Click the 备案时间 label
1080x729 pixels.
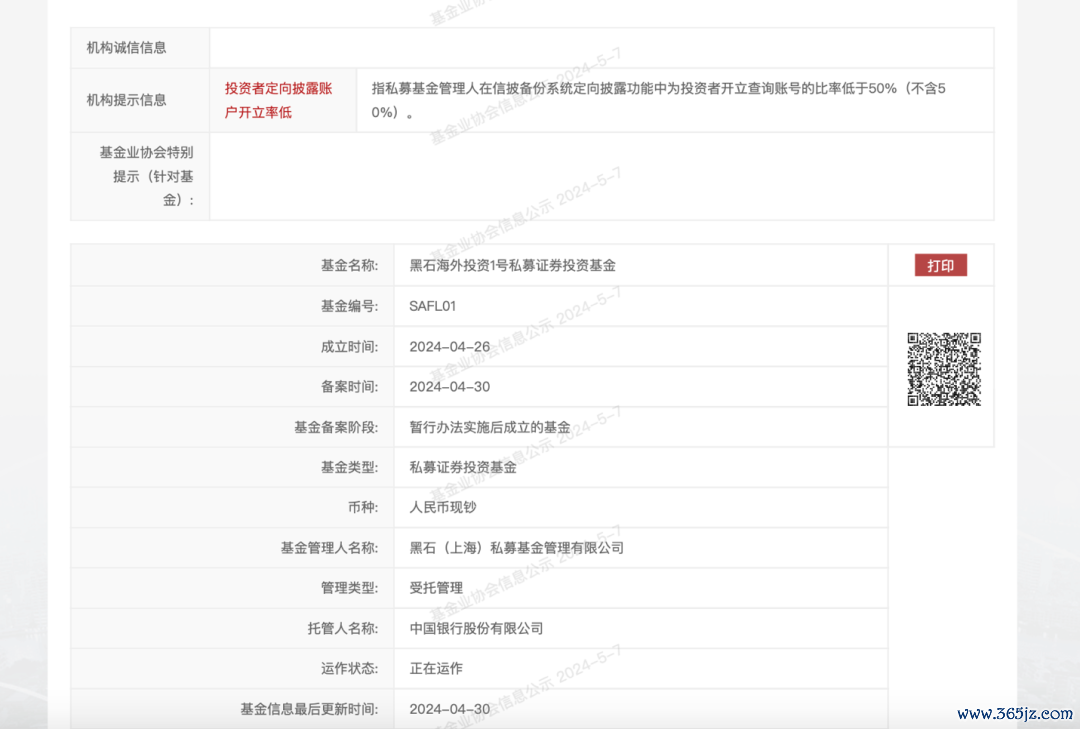[x=349, y=387]
